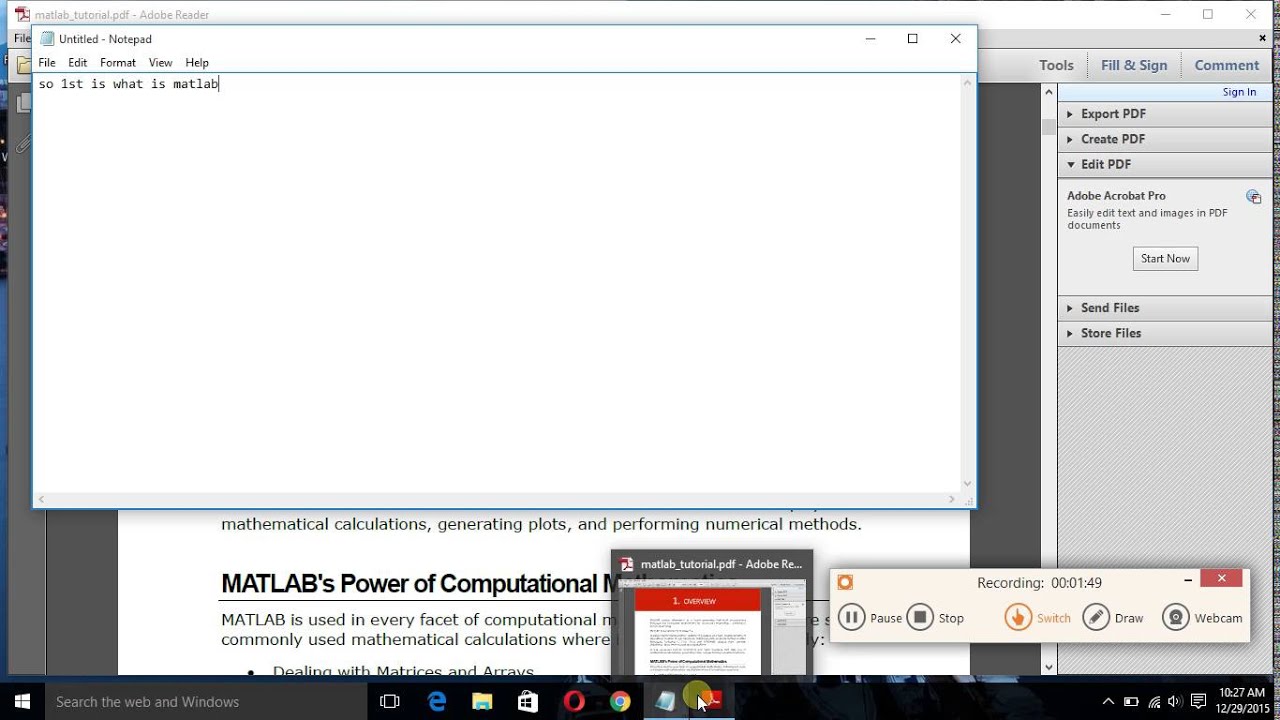Viewport: 1280px width, 720px height.
Task: Open Notepad Help menu
Action: click(197, 62)
